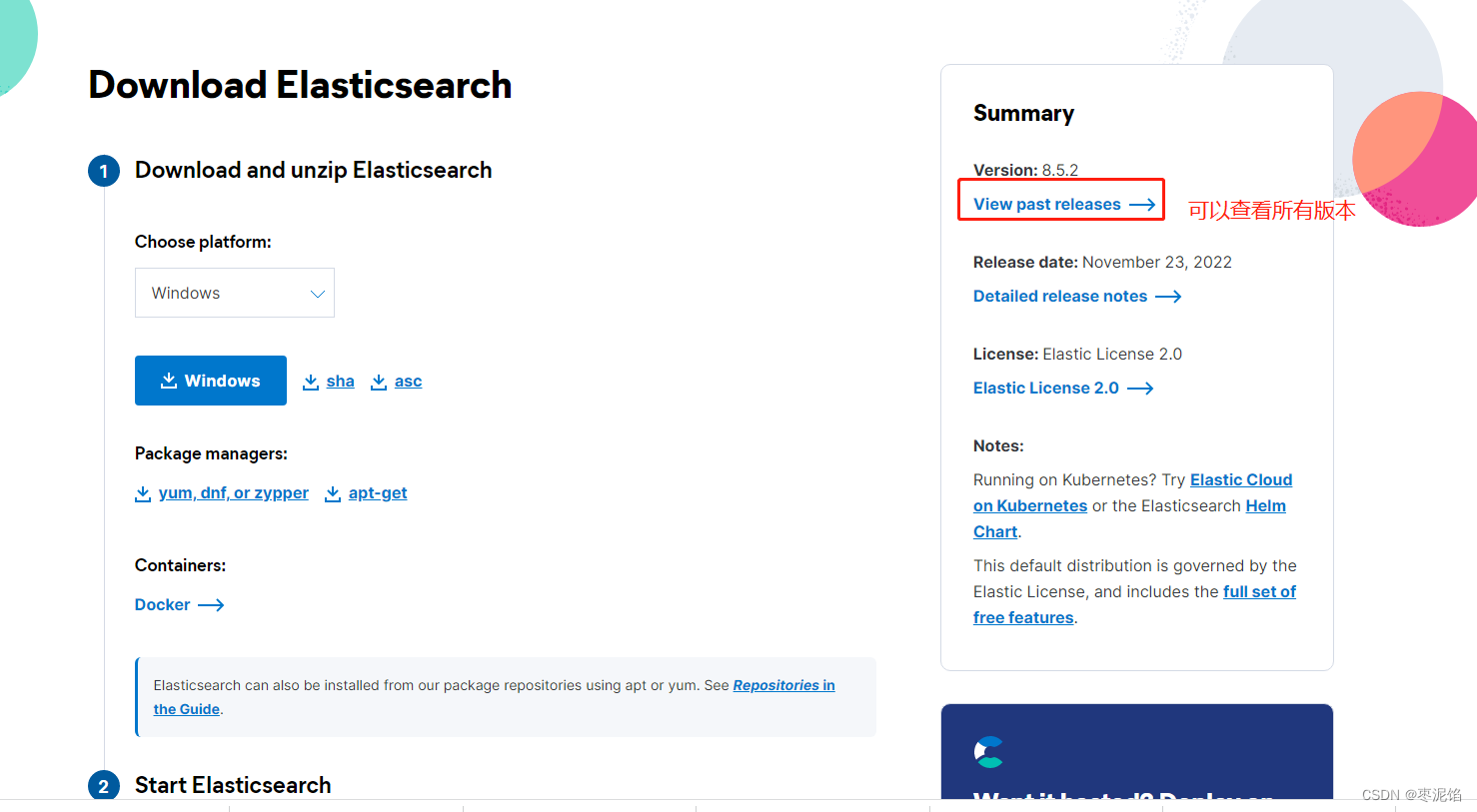This screenshot has width=1477, height=812.
Task: Click the Summary heading in sidebar card
Action: [x=1024, y=114]
